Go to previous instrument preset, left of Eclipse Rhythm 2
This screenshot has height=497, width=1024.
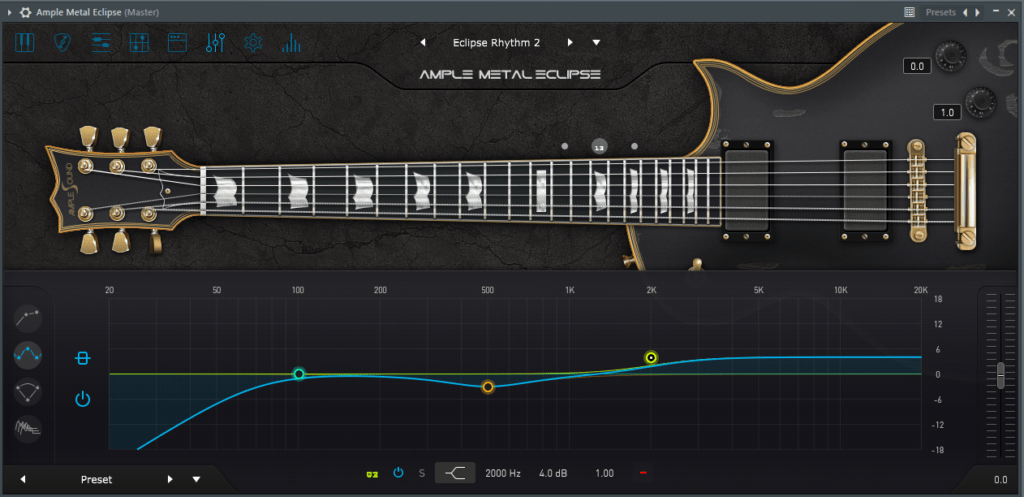tap(423, 42)
